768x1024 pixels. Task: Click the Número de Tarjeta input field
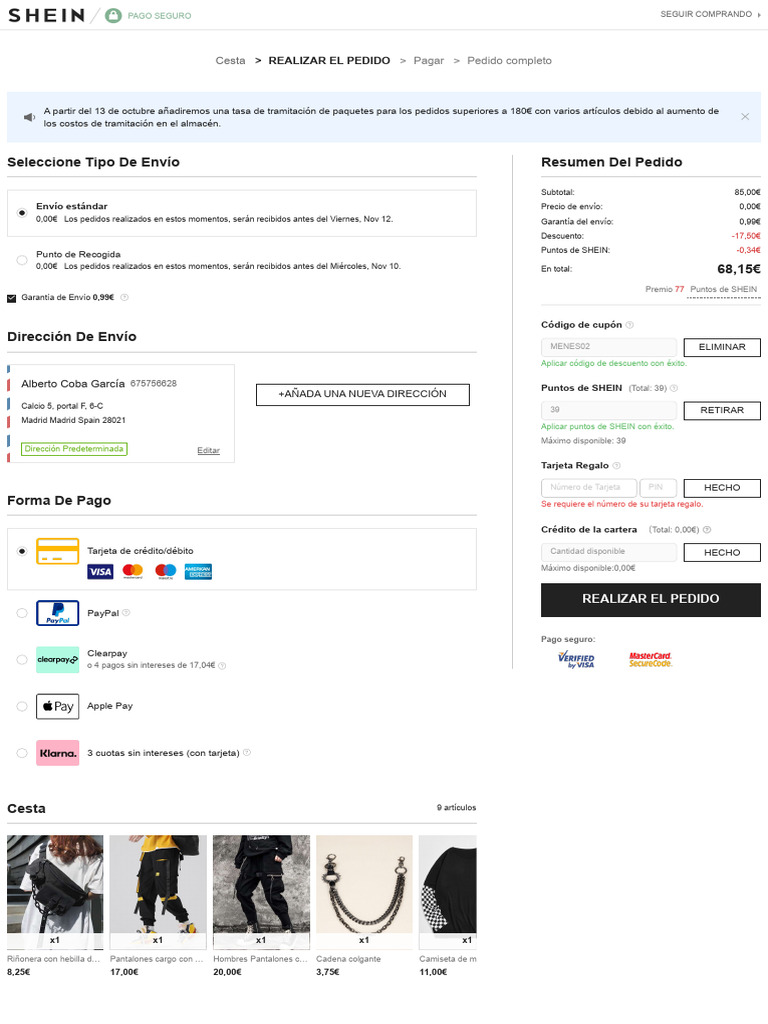[x=588, y=487]
